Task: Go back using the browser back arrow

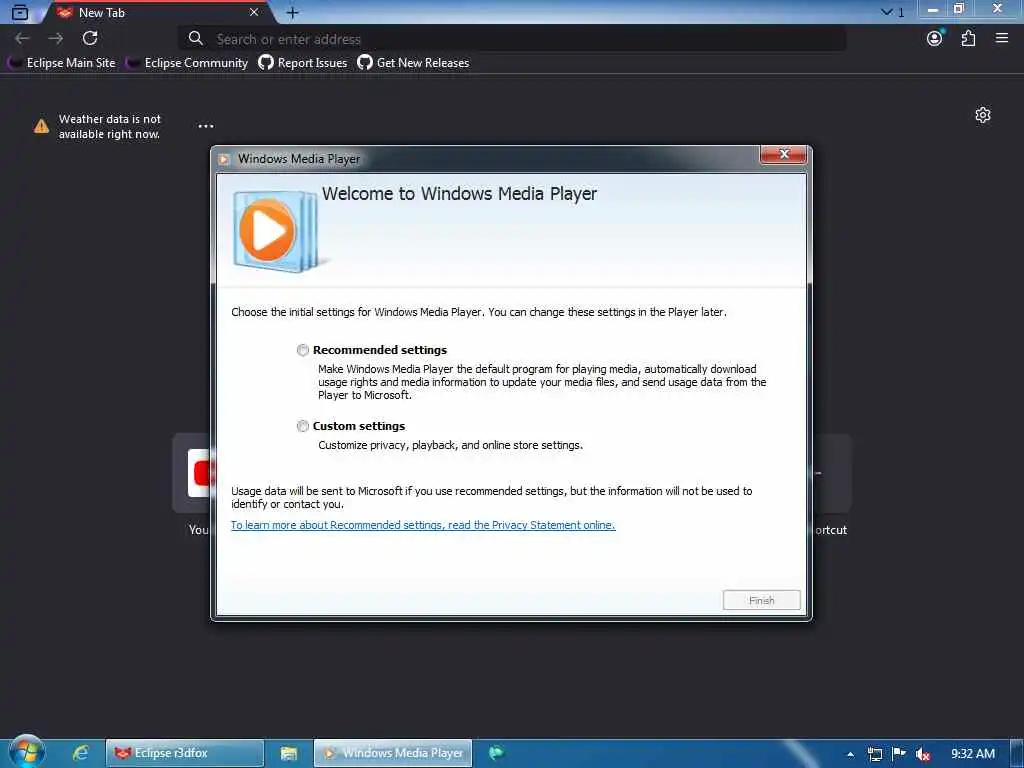Action: (x=22, y=39)
